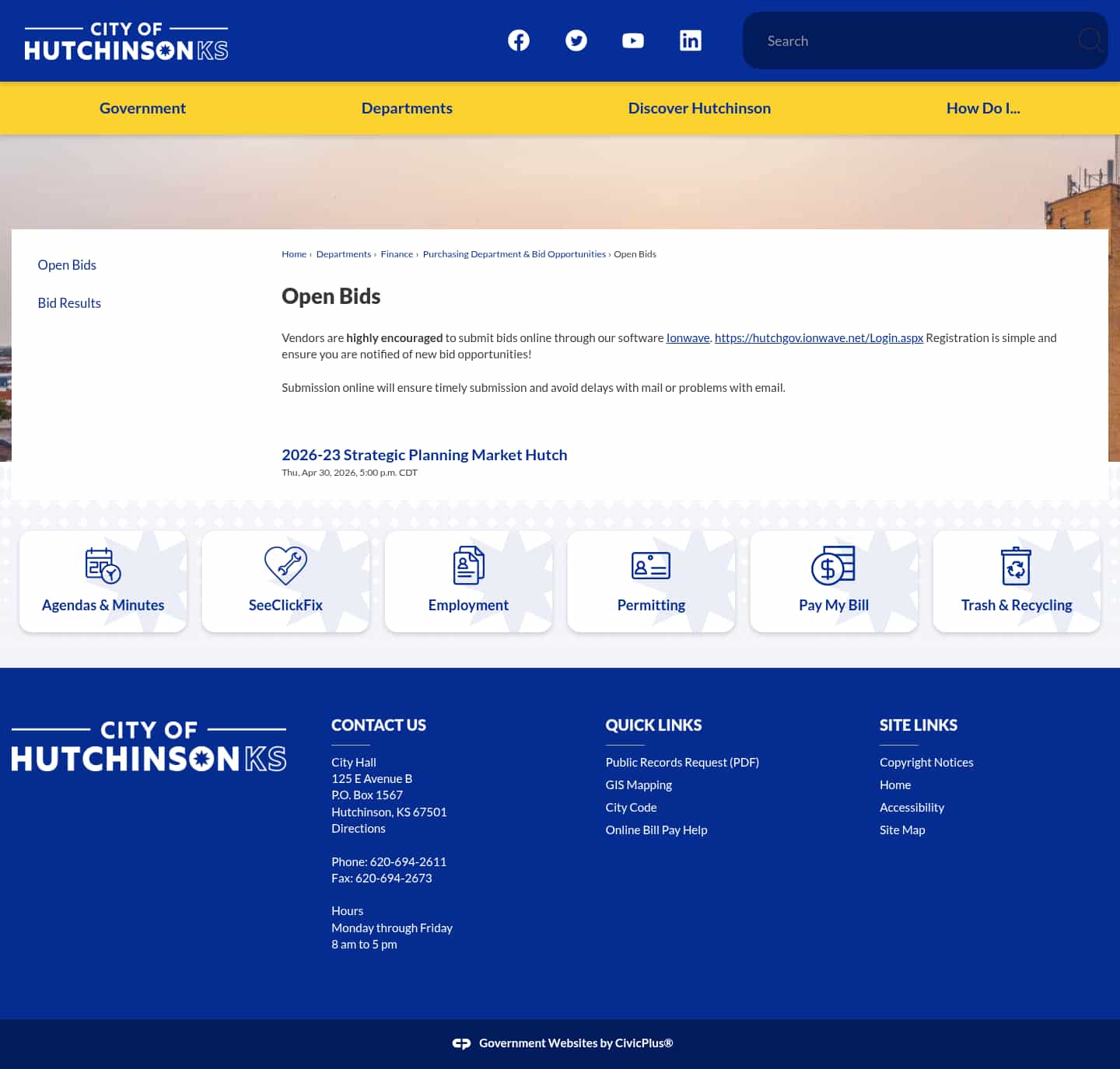1120x1069 pixels.
Task: Open Pay My Bill via the dollar icon
Action: point(834,565)
